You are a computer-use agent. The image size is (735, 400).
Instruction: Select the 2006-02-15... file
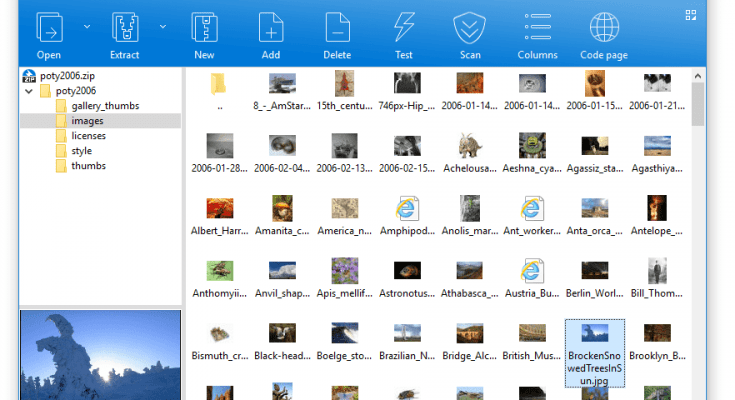(407, 153)
